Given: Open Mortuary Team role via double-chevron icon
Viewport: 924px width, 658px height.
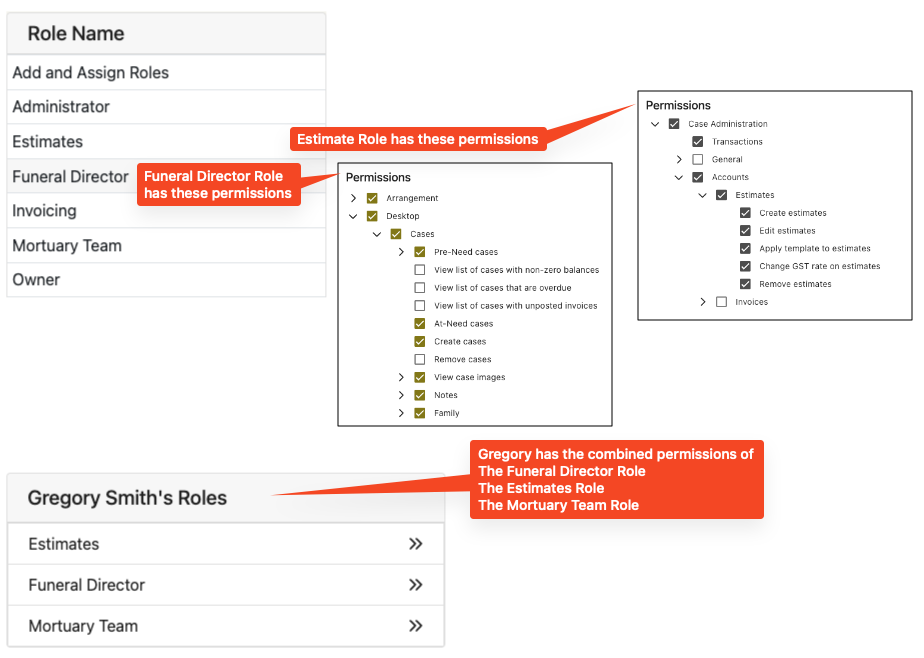Looking at the screenshot, I should click(415, 626).
